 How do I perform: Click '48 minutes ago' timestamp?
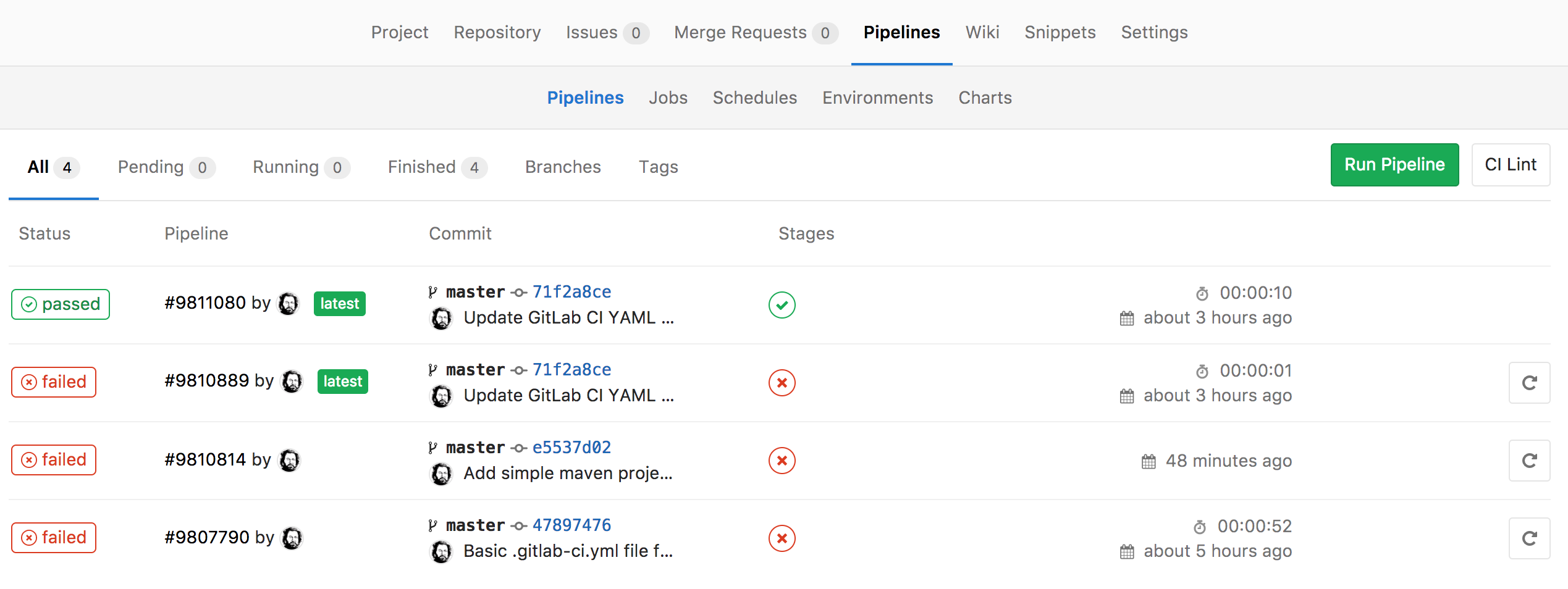click(x=1228, y=461)
